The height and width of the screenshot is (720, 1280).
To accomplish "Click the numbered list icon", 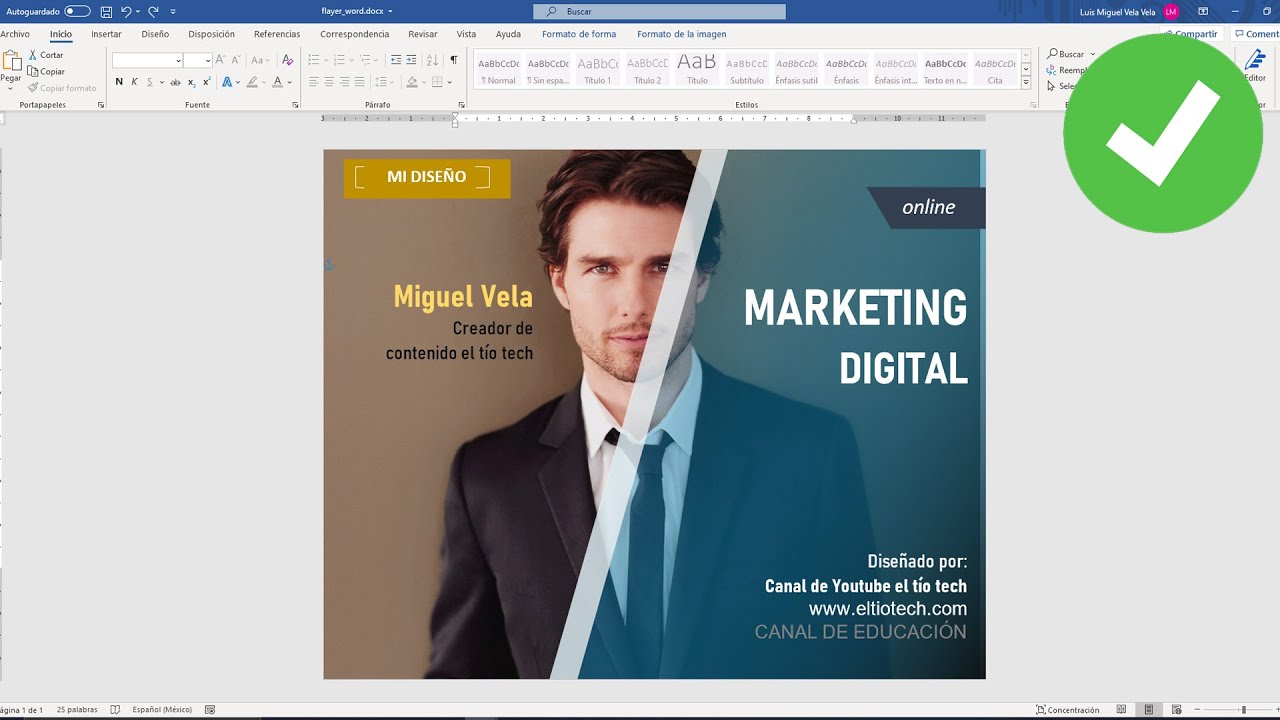I will [339, 60].
